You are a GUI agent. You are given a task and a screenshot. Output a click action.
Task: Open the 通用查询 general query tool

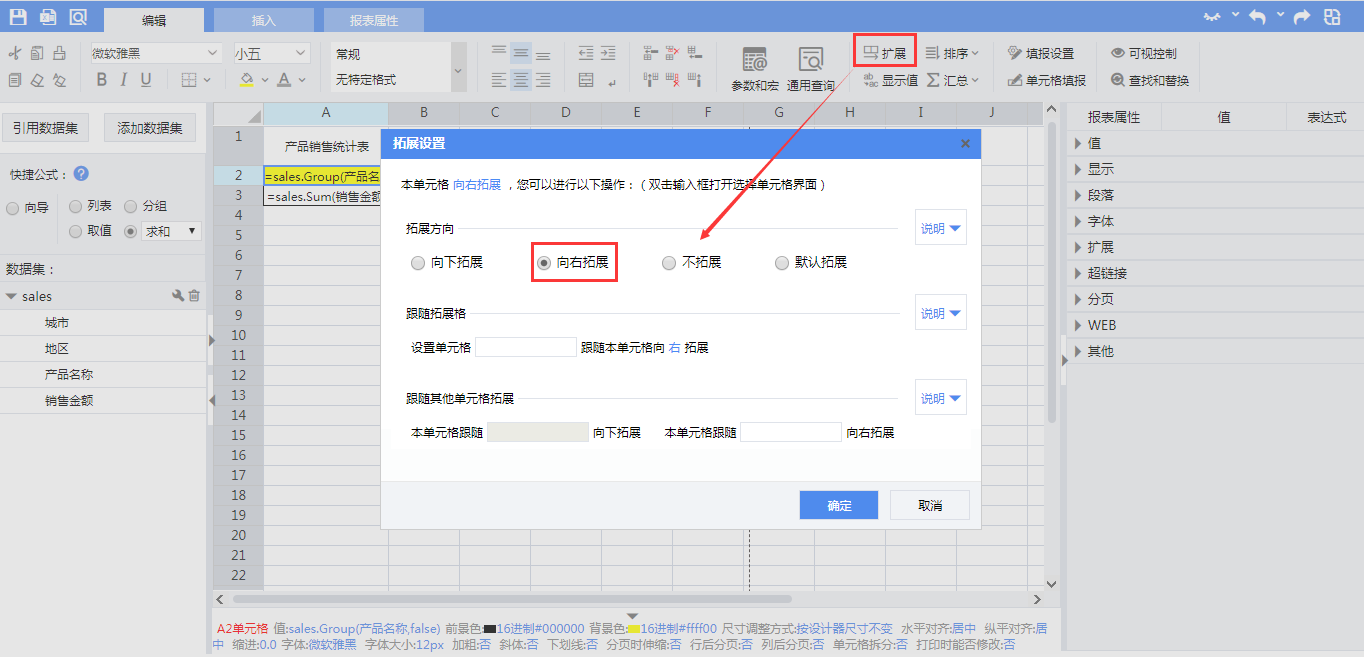810,67
